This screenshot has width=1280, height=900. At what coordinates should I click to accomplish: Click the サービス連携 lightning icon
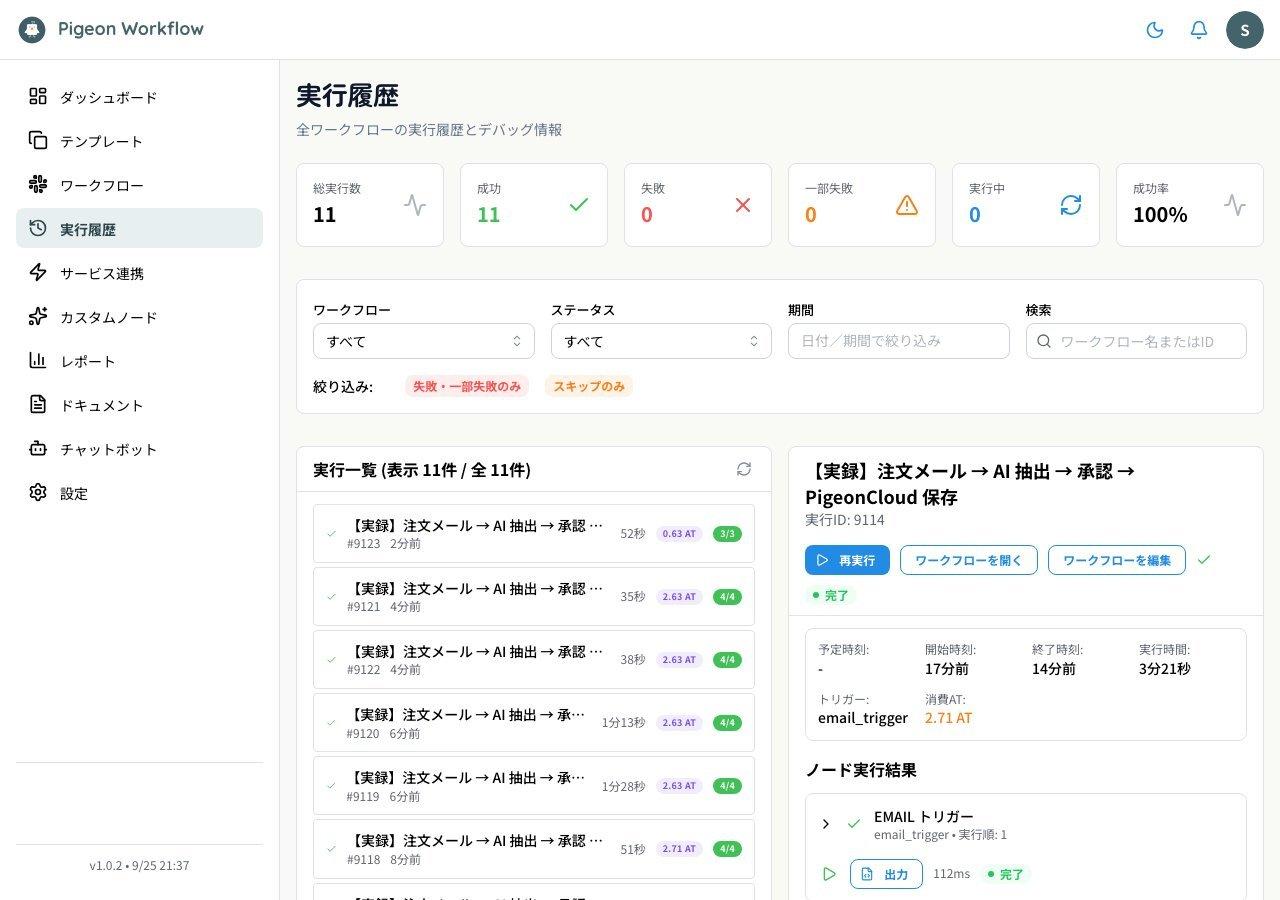click(38, 272)
